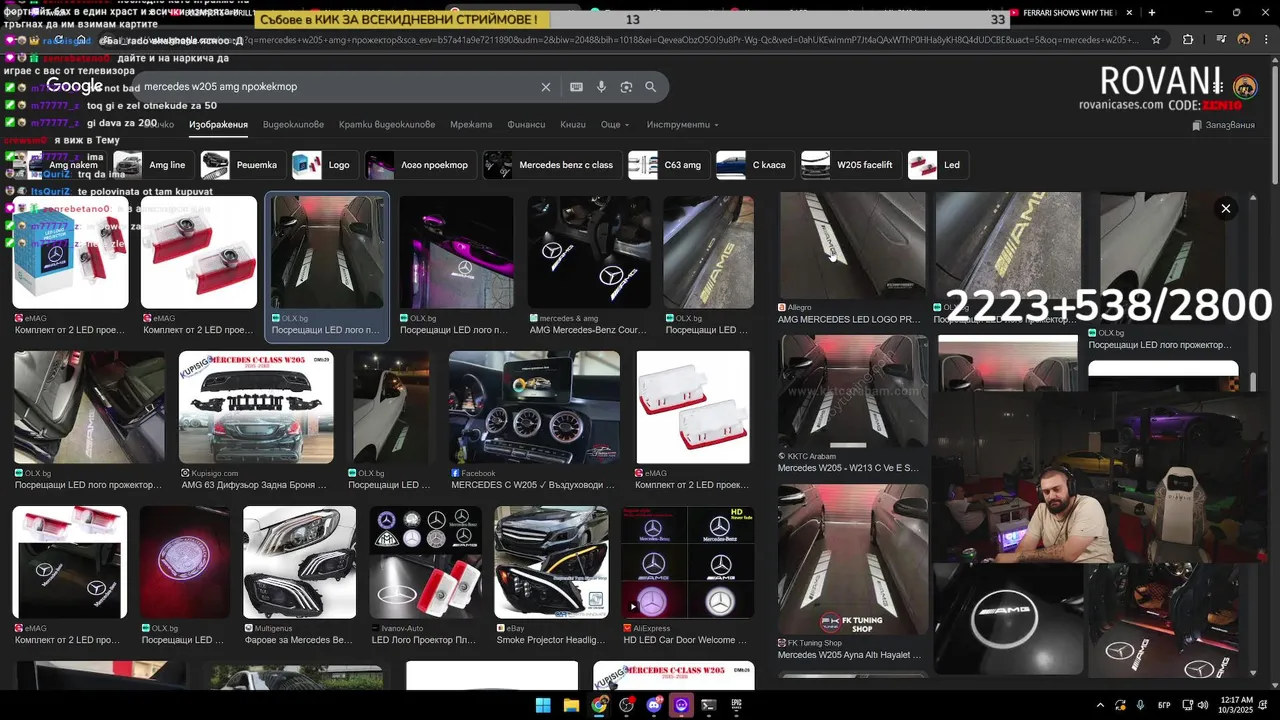1280x720 pixels.
Task: Bookmark this page with the star icon
Action: point(1156,40)
